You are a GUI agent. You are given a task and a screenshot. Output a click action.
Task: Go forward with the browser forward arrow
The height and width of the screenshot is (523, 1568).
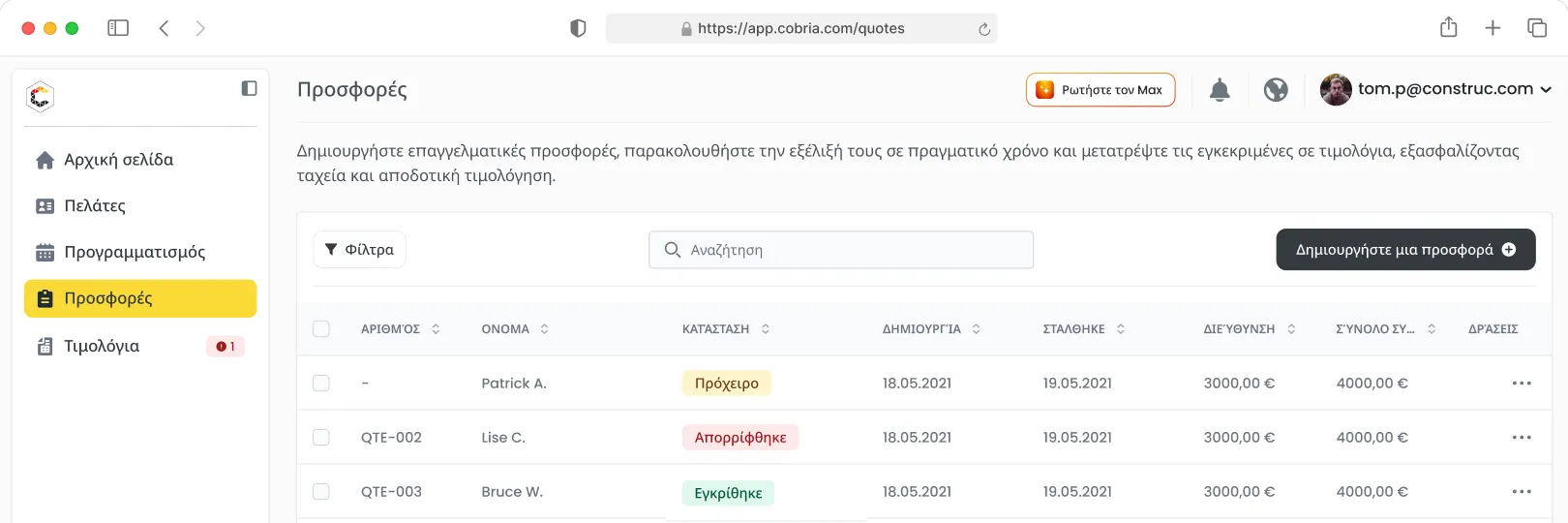point(200,28)
